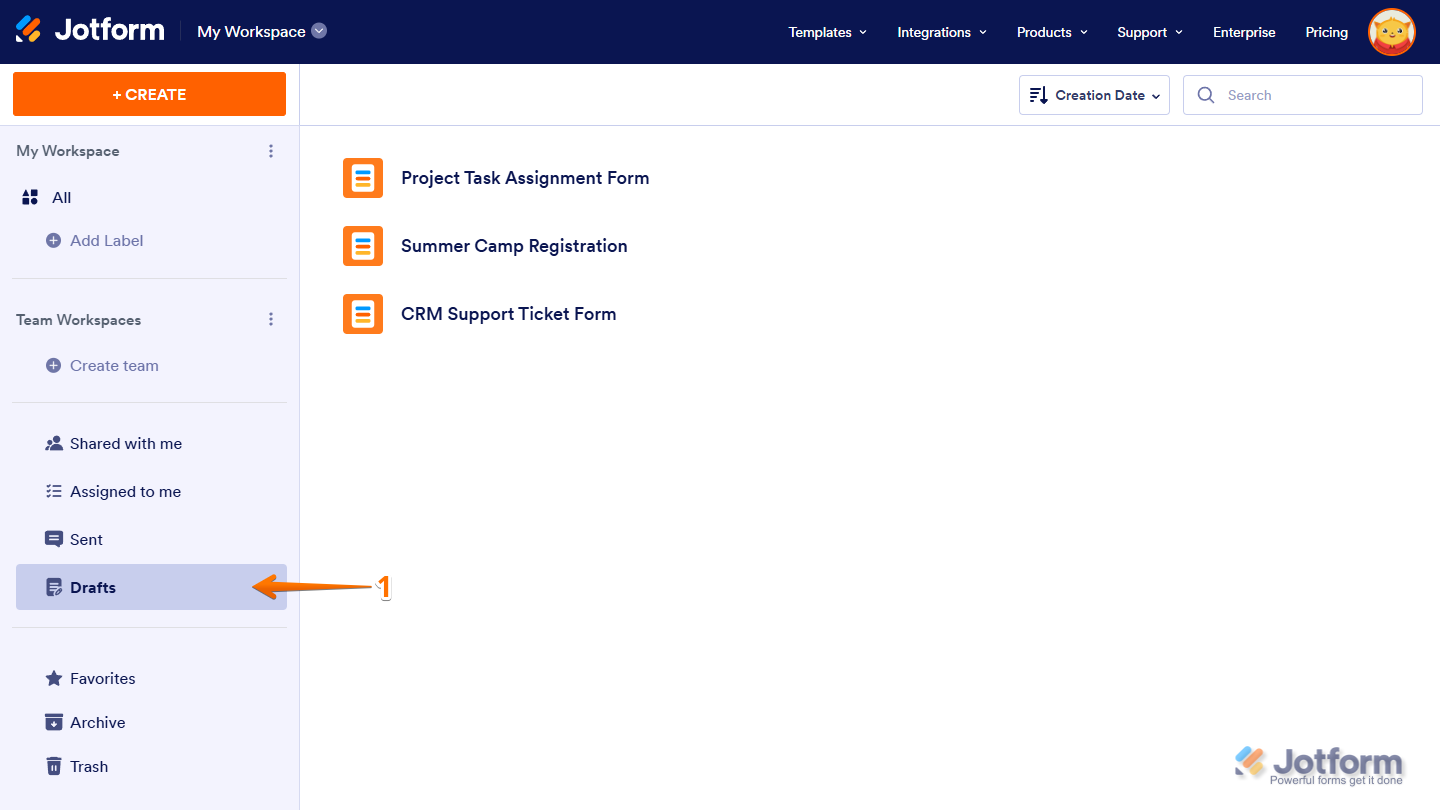Click the Favorites star icon
The image size is (1440, 810).
(x=54, y=678)
